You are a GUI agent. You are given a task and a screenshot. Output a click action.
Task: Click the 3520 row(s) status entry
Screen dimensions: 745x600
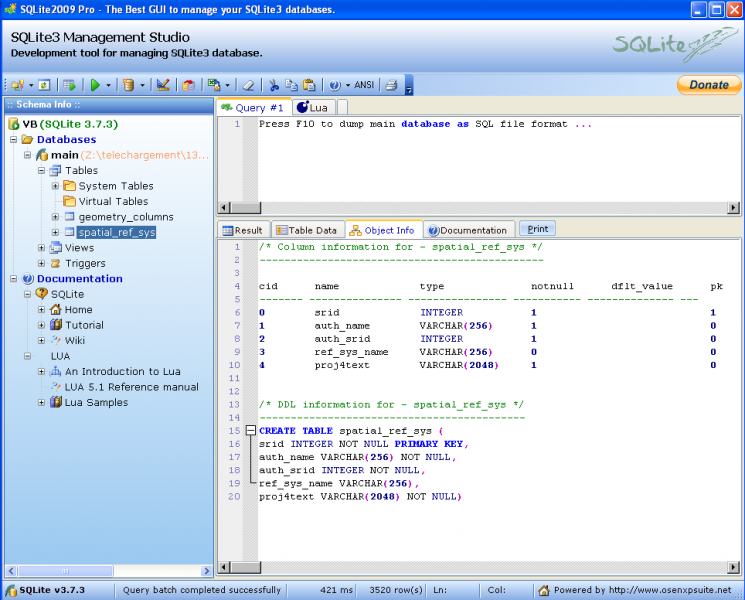(x=396, y=590)
